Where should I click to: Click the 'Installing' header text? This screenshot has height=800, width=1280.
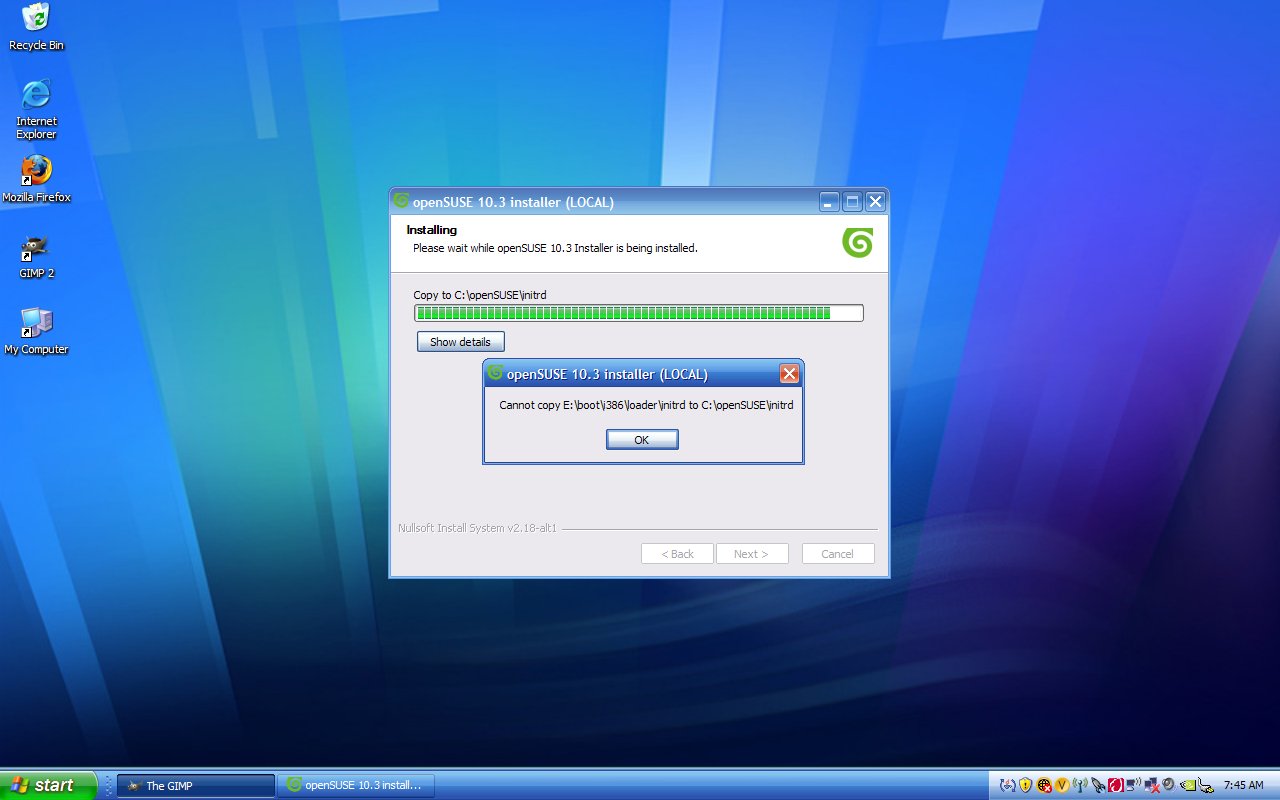point(431,230)
